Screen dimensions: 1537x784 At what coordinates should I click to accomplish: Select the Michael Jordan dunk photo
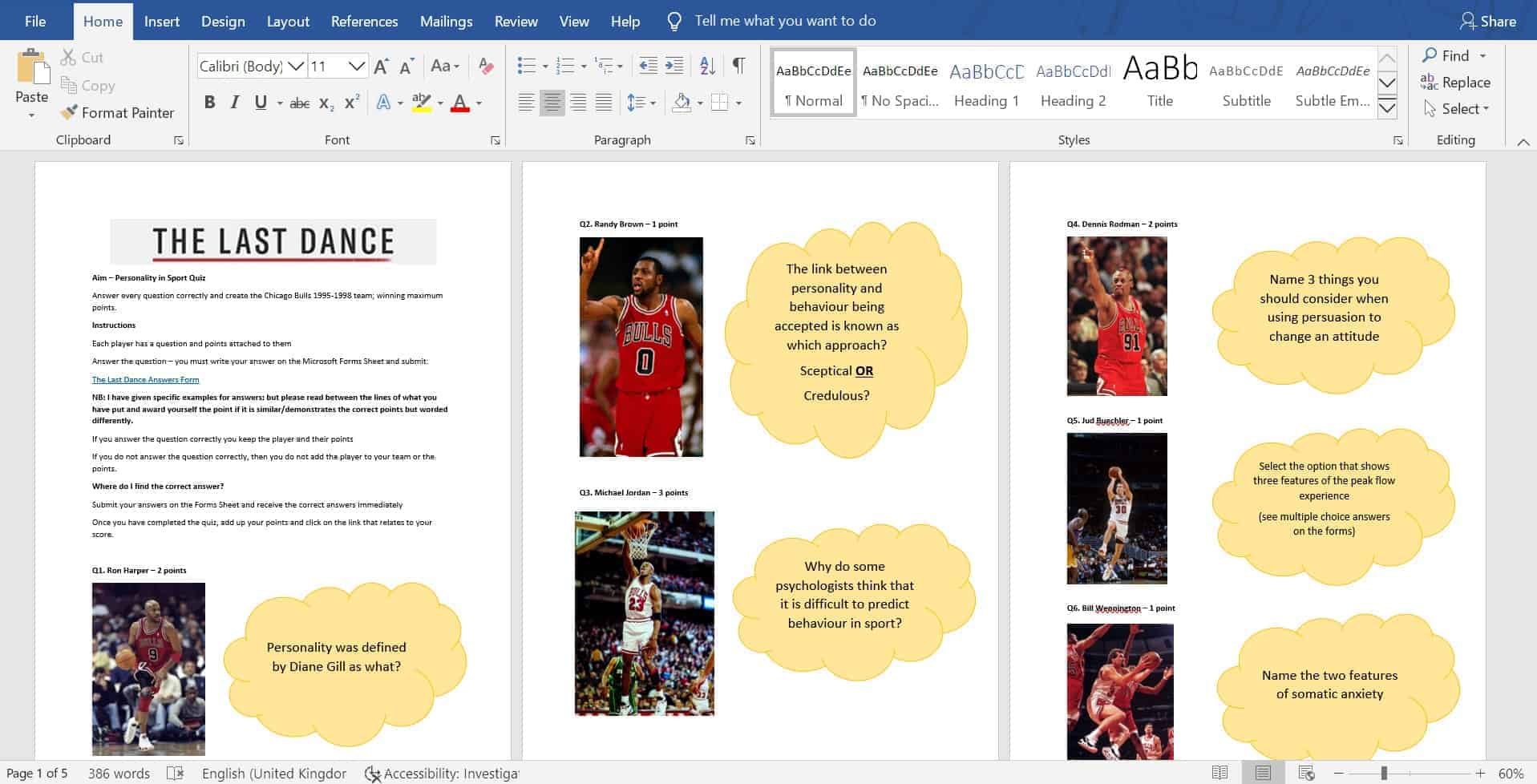click(645, 613)
